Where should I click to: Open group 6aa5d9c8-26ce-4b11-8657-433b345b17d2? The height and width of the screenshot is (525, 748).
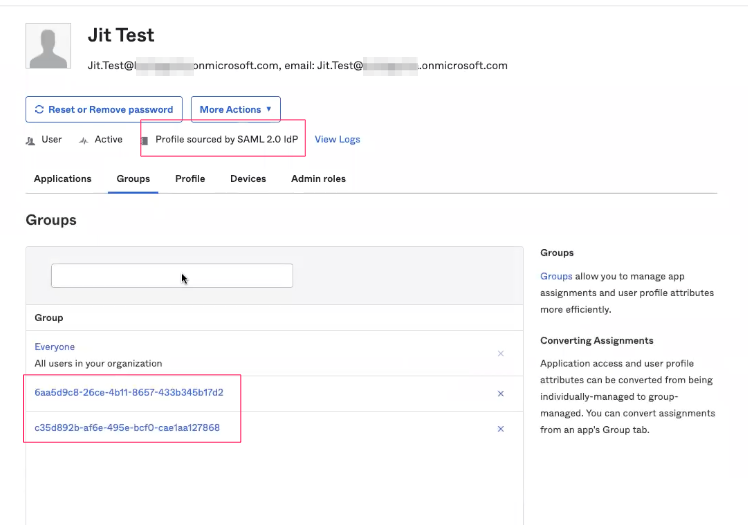pyautogui.click(x=129, y=393)
